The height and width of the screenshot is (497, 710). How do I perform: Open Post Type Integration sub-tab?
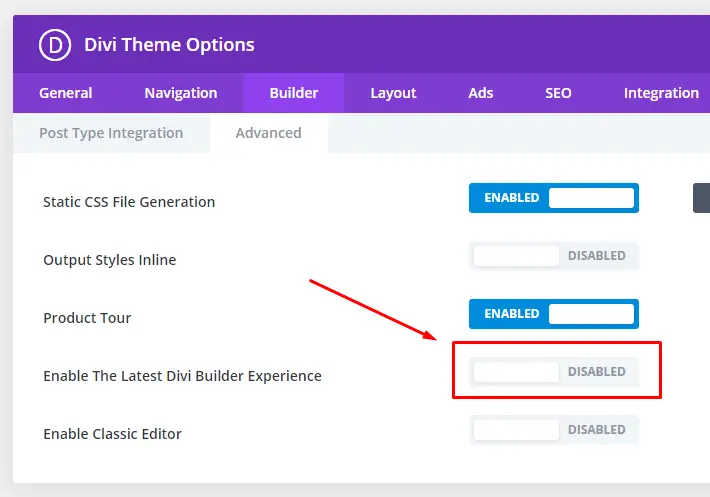point(111,133)
